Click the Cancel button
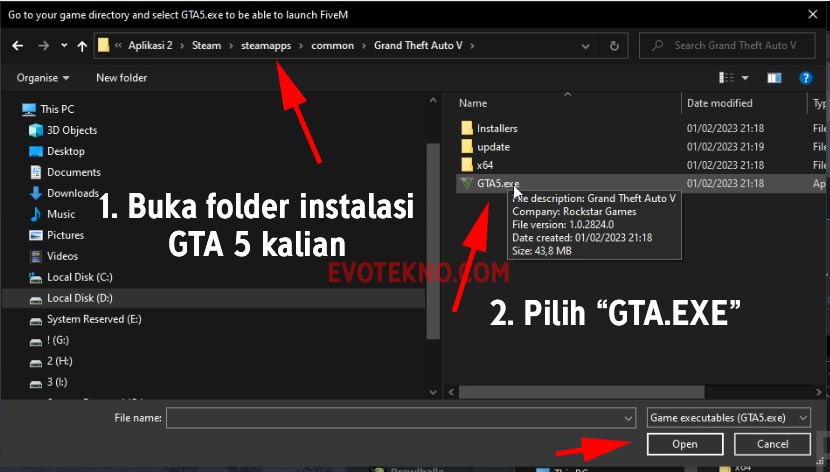This screenshot has height=472, width=830. click(x=772, y=444)
